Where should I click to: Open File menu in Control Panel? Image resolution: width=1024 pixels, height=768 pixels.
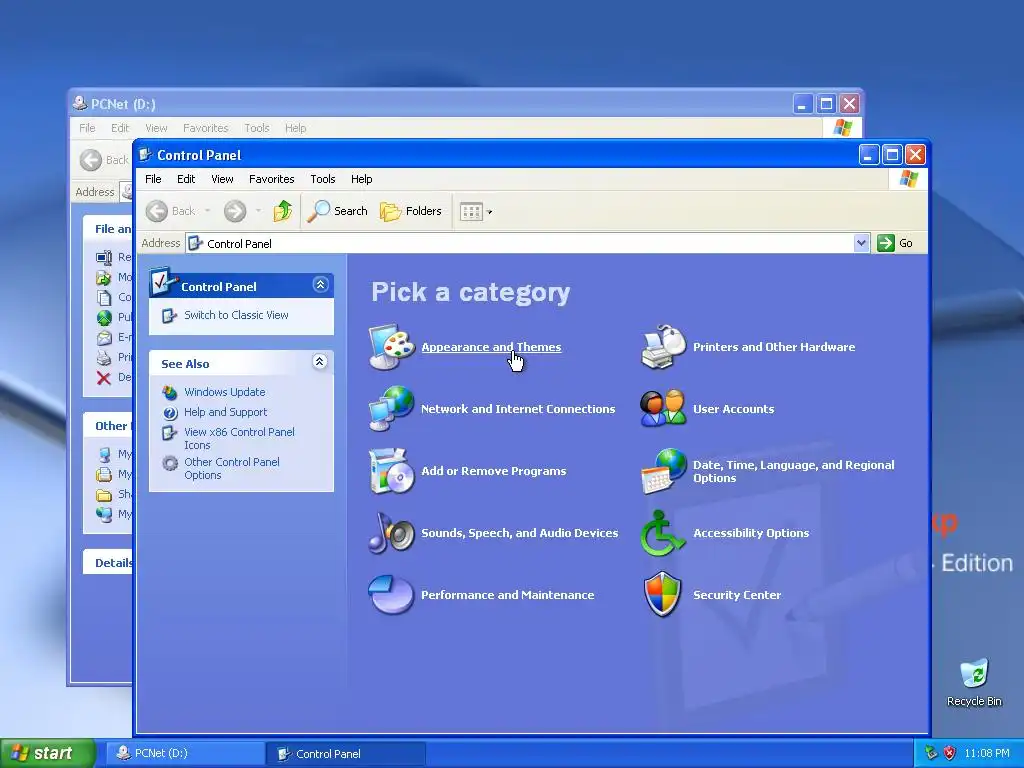[x=153, y=179]
